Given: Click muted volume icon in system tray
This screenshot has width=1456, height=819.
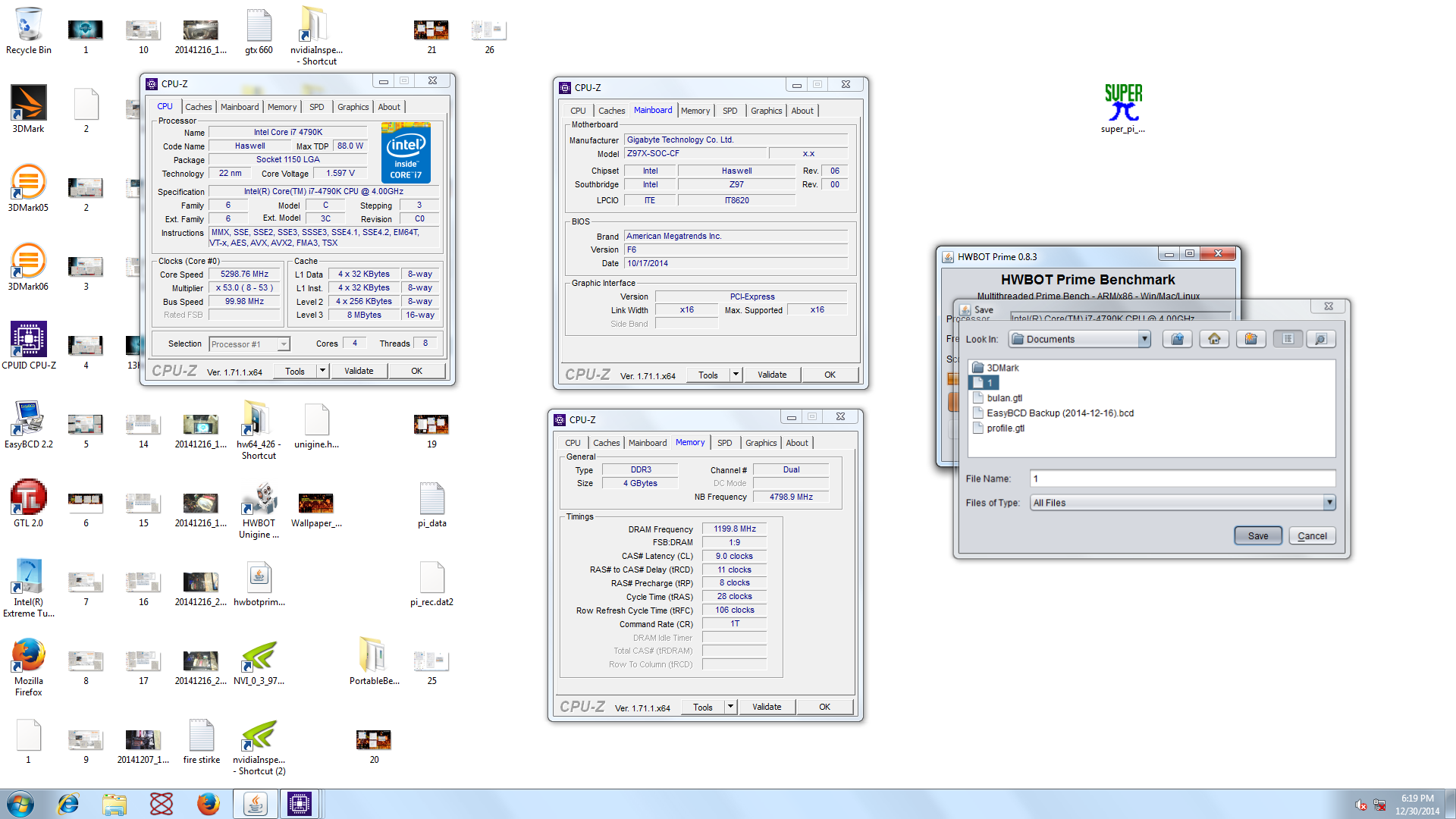Looking at the screenshot, I should coord(1361,805).
